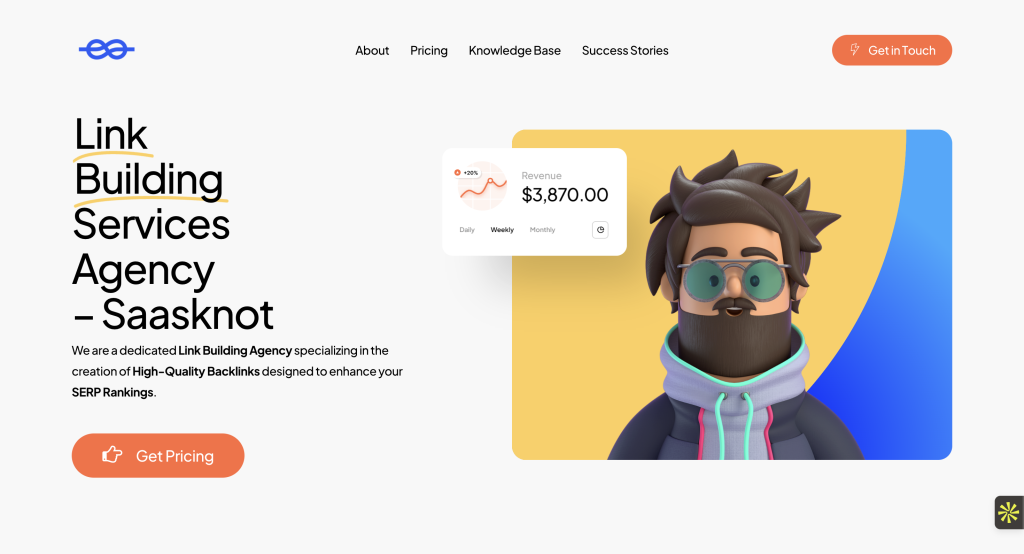This screenshot has width=1024, height=554.
Task: Select the Weekly revenue tab
Action: click(x=502, y=230)
